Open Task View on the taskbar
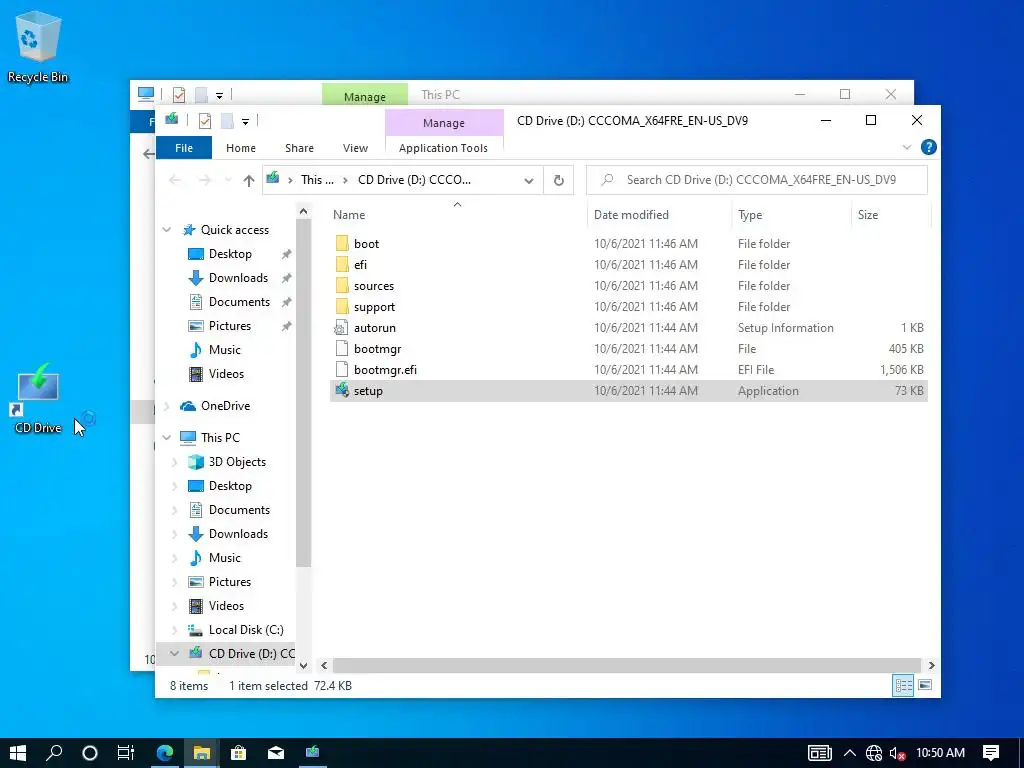The height and width of the screenshot is (768, 1024). [126, 753]
